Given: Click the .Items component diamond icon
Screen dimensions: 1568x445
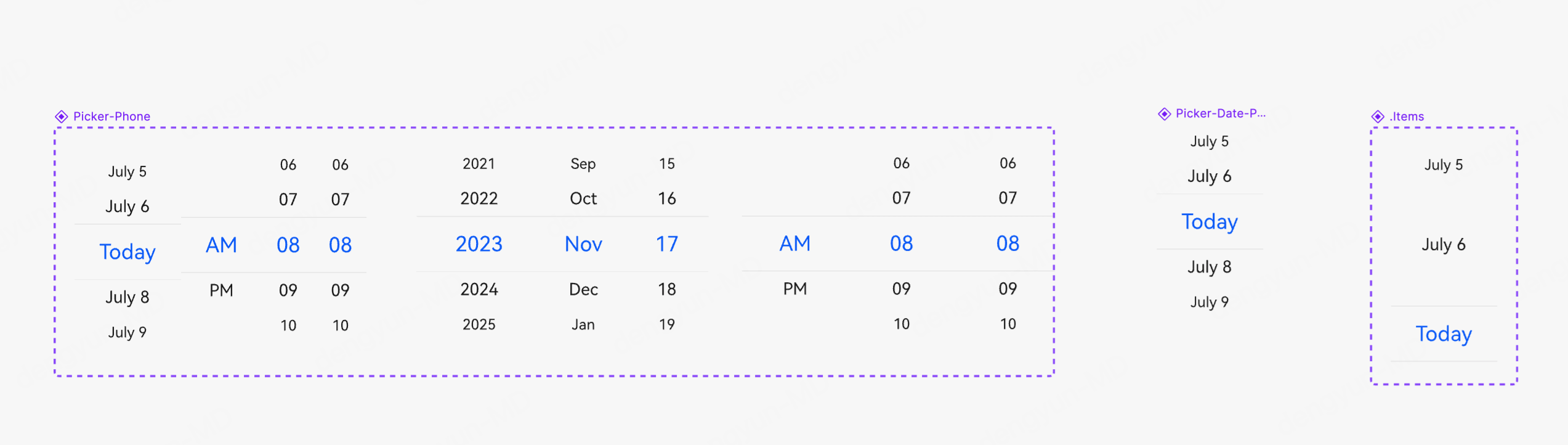Looking at the screenshot, I should click(1378, 116).
